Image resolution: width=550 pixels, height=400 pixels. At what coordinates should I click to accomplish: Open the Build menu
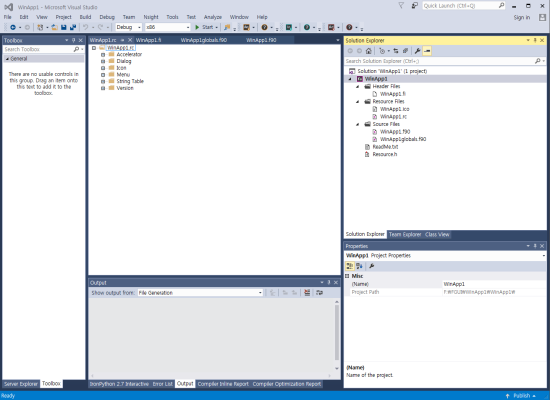85,17
